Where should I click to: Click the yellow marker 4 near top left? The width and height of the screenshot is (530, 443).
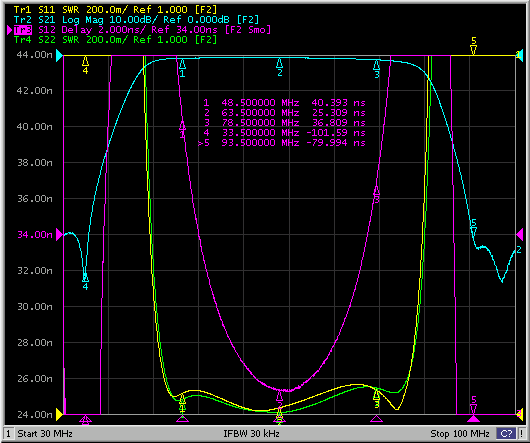tap(86, 65)
